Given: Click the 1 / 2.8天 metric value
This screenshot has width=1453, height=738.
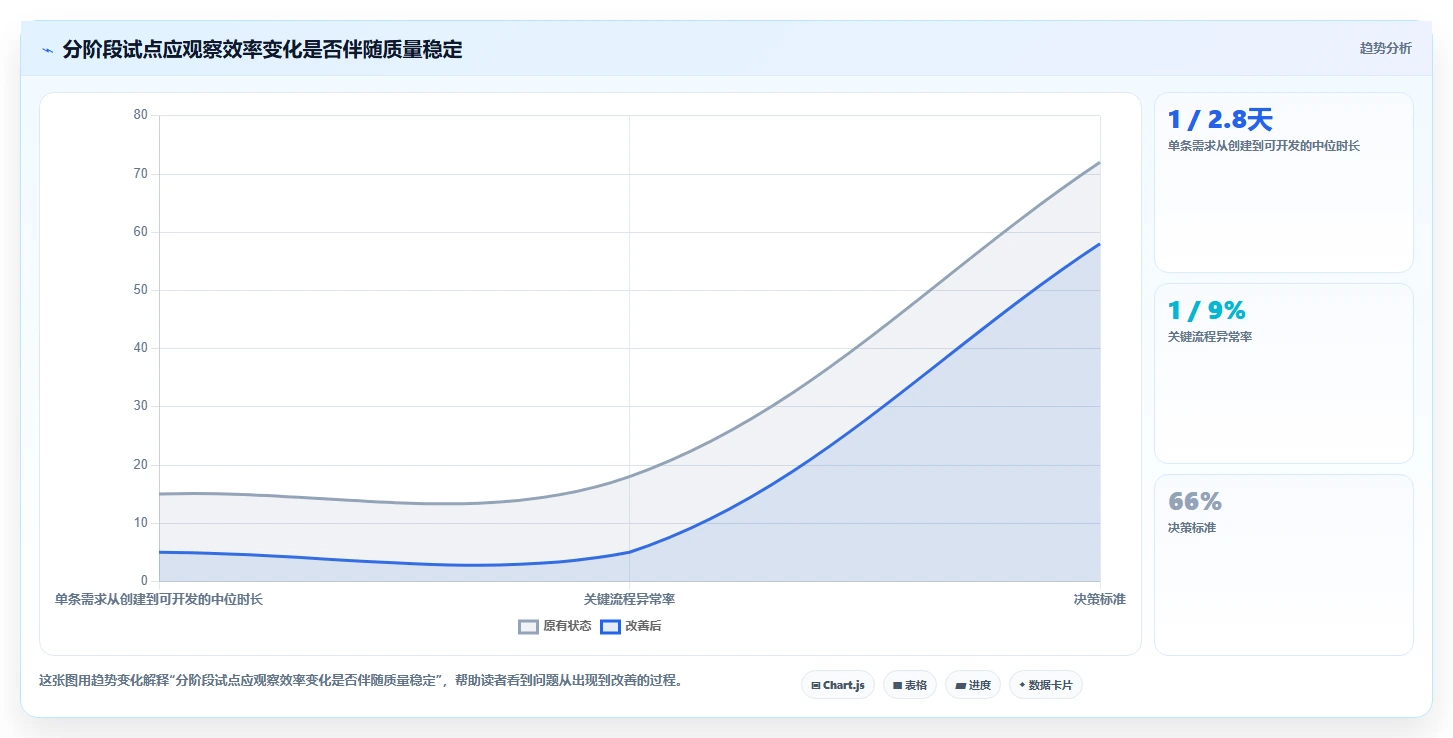Looking at the screenshot, I should click(x=1220, y=120).
